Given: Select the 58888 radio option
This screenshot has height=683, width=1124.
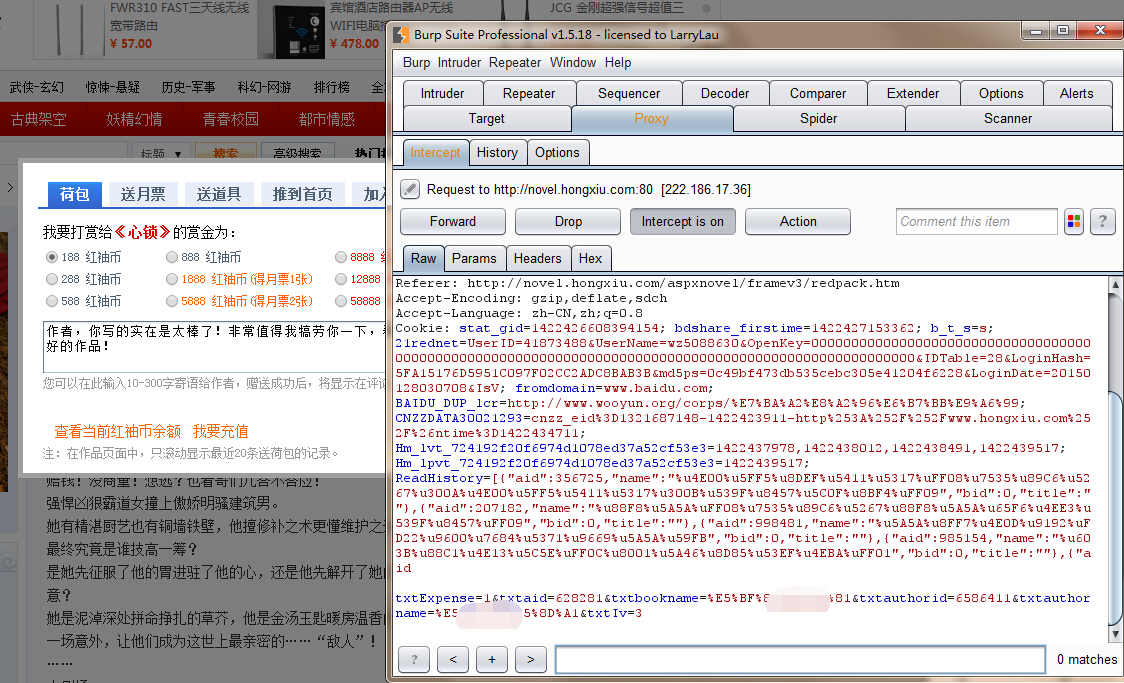Looking at the screenshot, I should [340, 301].
